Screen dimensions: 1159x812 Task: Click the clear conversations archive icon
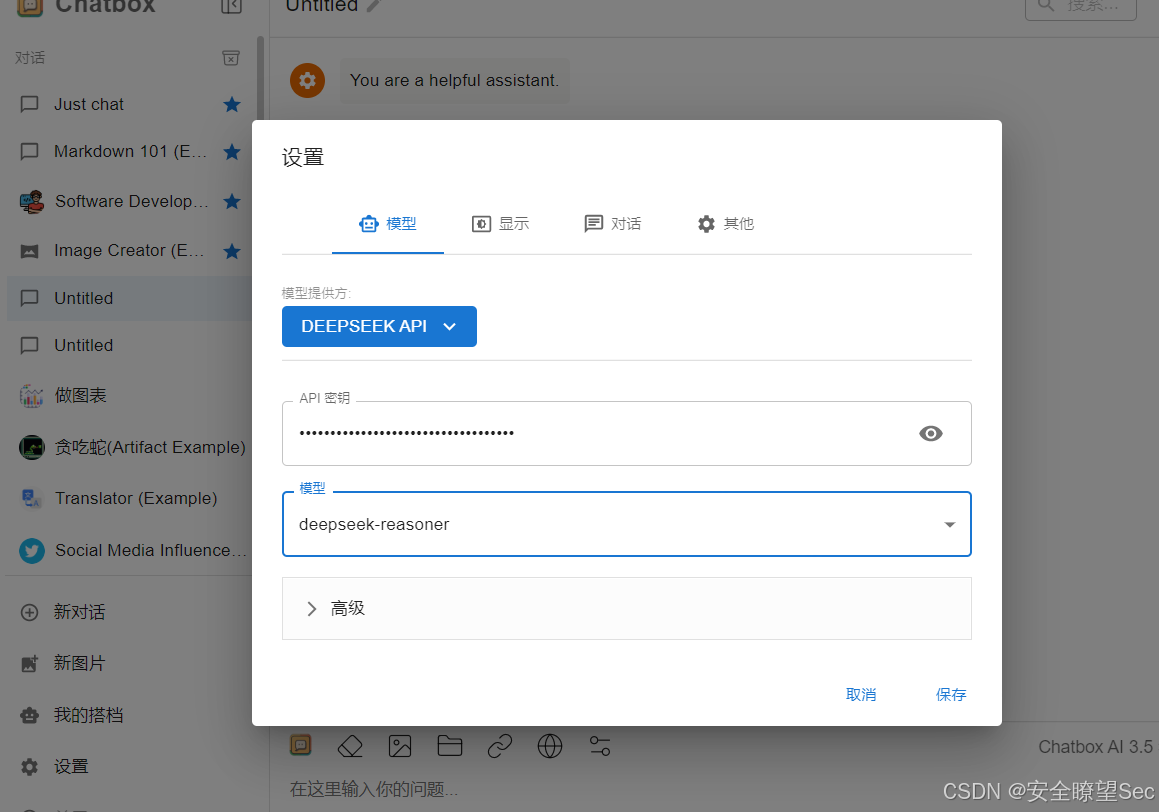point(231,58)
